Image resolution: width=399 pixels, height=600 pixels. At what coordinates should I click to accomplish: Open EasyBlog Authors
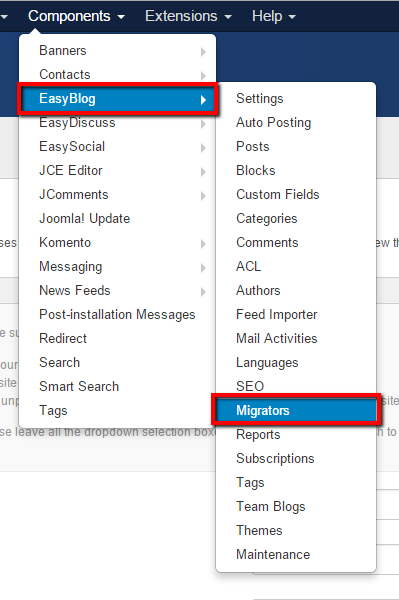click(x=296, y=291)
